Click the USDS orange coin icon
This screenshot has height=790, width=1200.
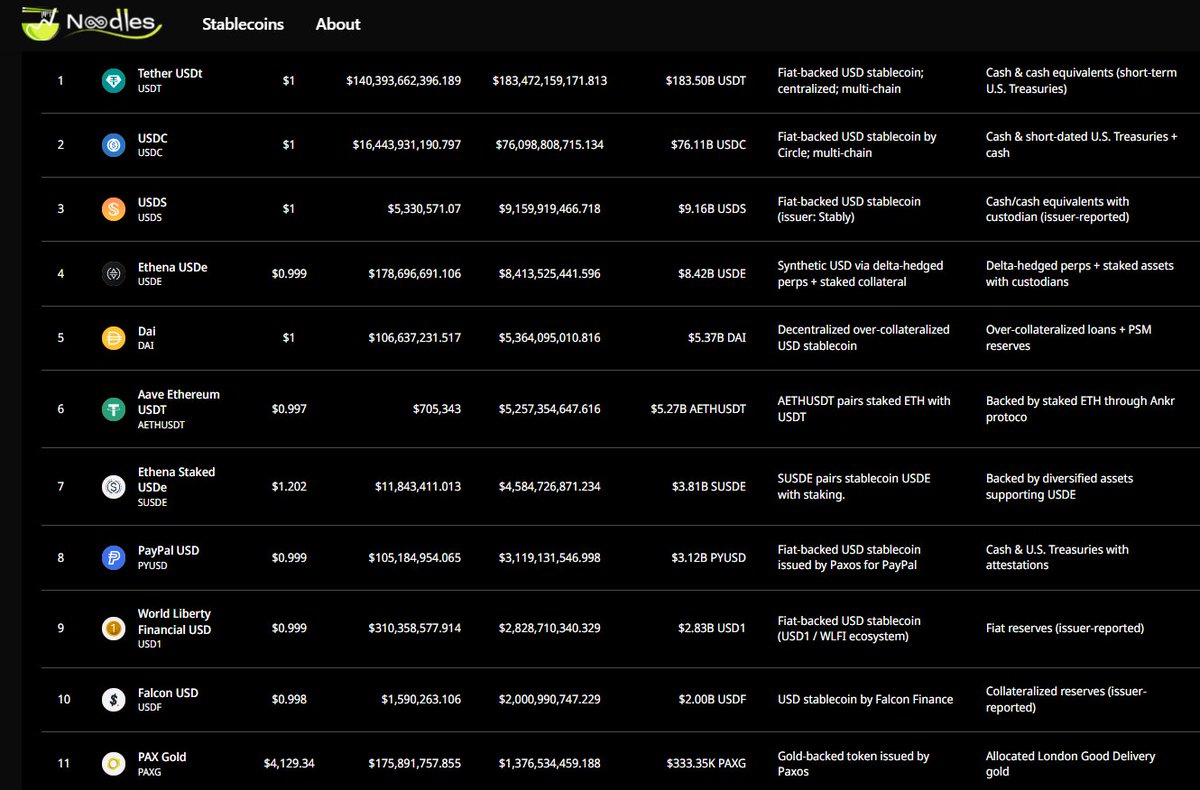(114, 209)
